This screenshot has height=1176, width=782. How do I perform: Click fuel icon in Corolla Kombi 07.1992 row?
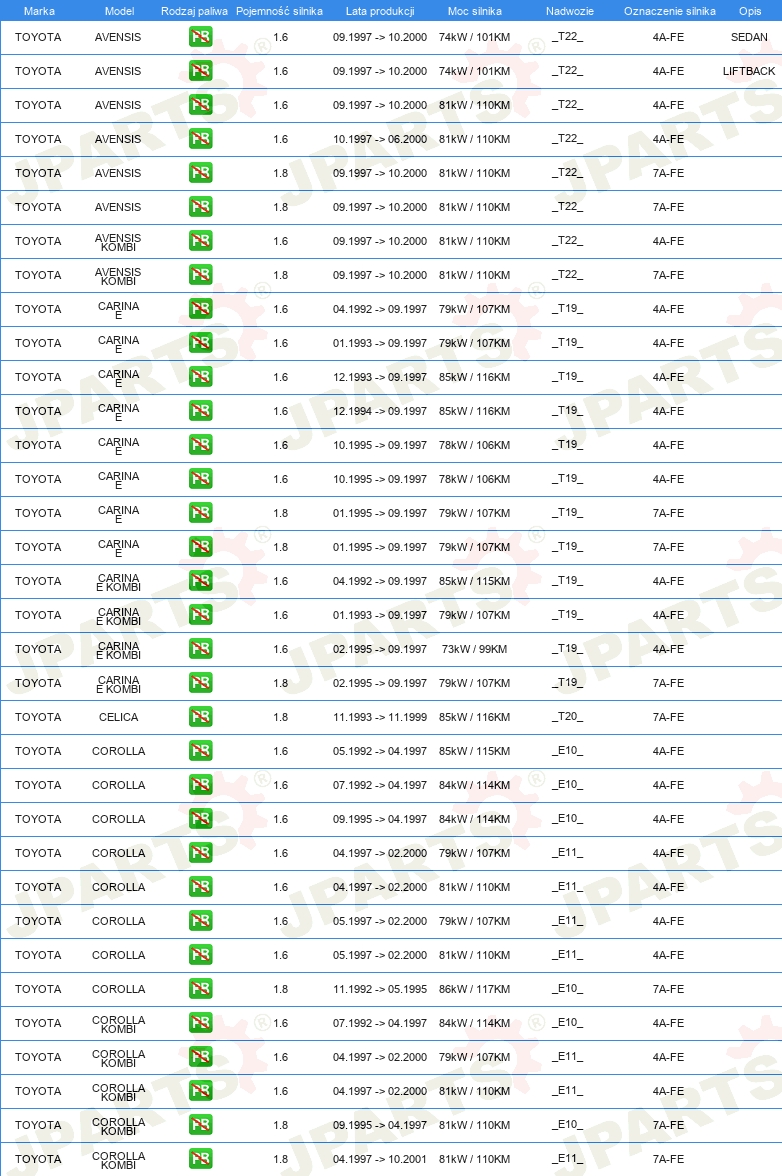[200, 1023]
